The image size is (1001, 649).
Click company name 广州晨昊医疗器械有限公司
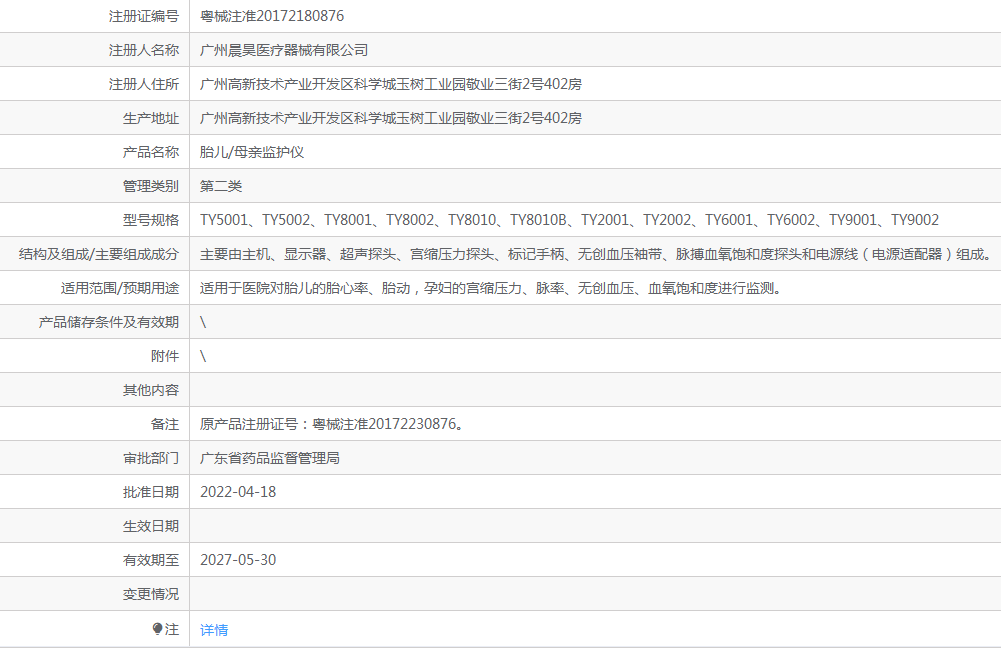point(284,50)
